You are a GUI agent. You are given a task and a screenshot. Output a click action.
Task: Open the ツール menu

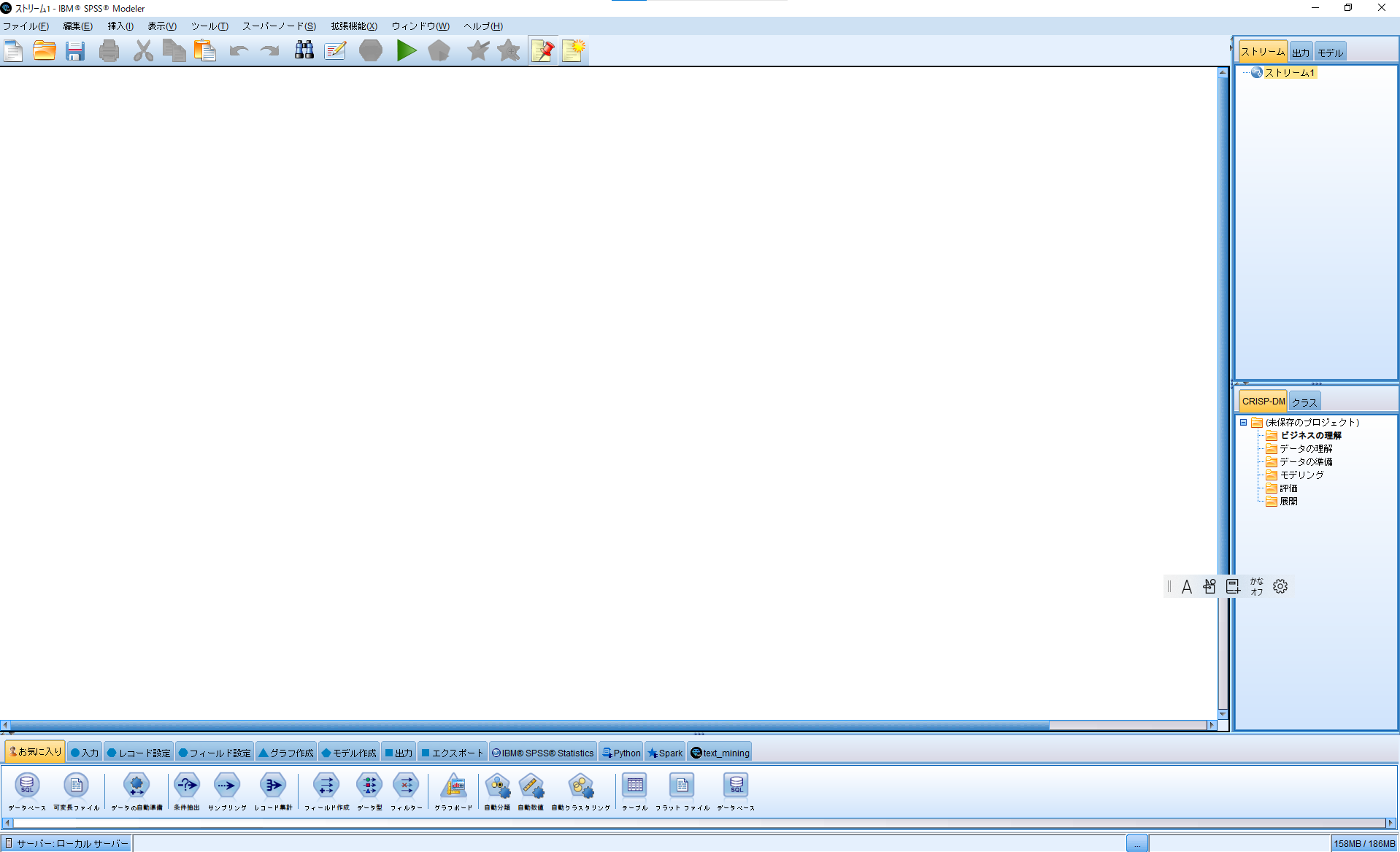(x=209, y=26)
